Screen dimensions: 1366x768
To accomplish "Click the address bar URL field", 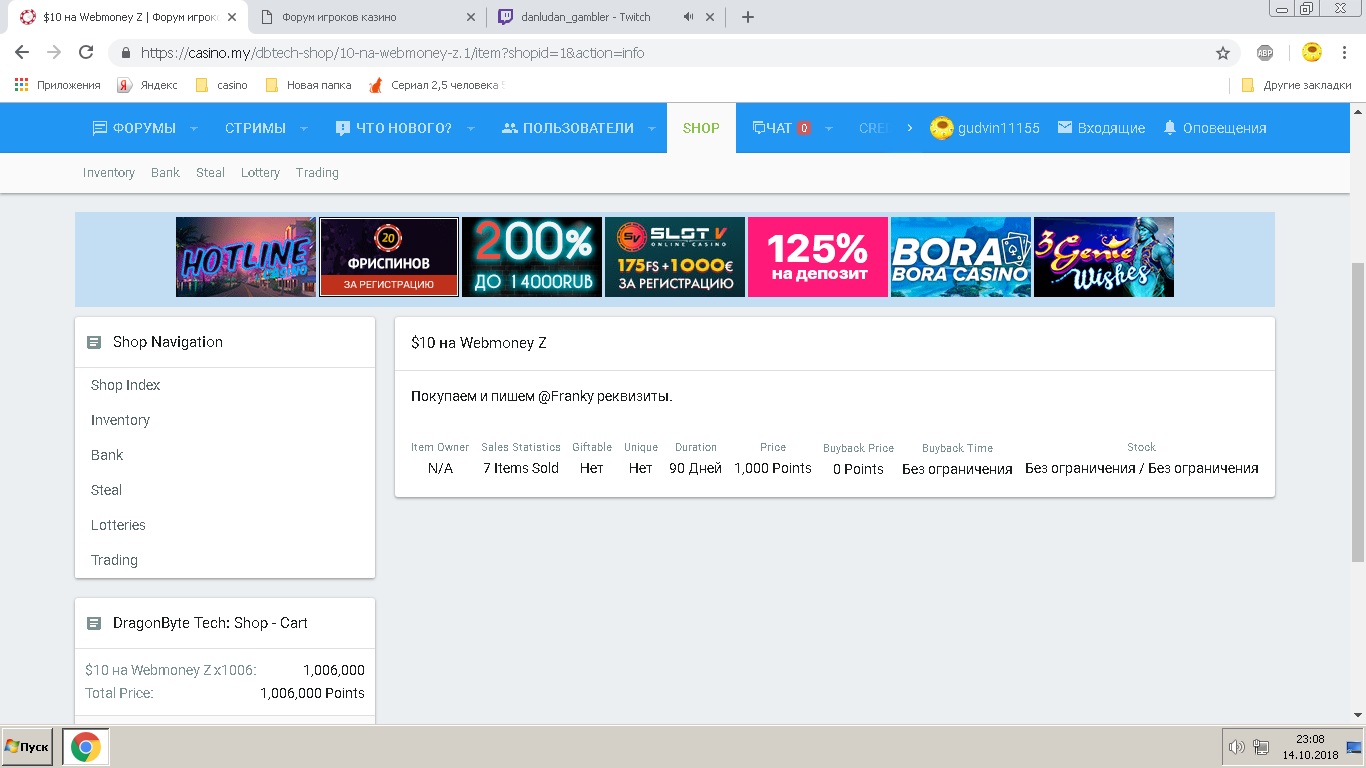I will pos(660,53).
